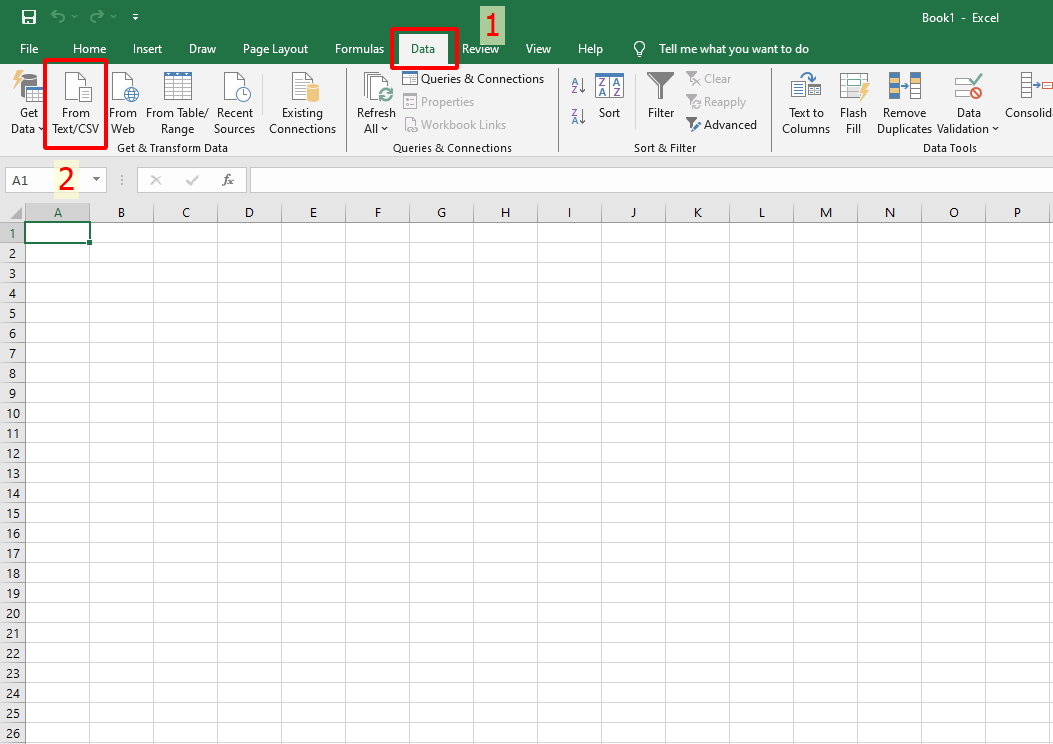Select row 25 header
1053x744 pixels.
(x=12, y=713)
